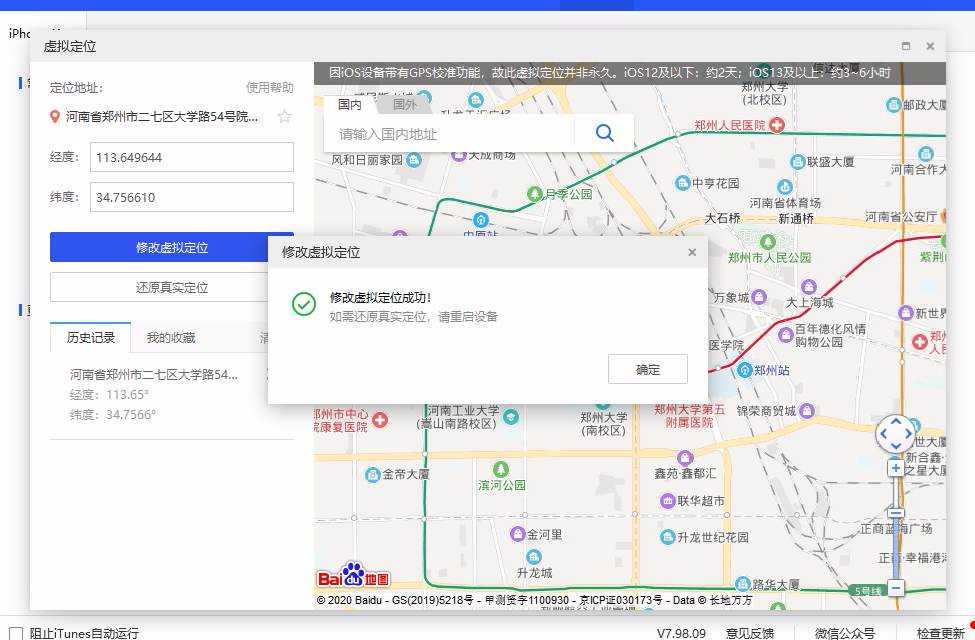The image size is (975, 640).
Task: Click 路华大厦 marker icon
Action: point(742,584)
